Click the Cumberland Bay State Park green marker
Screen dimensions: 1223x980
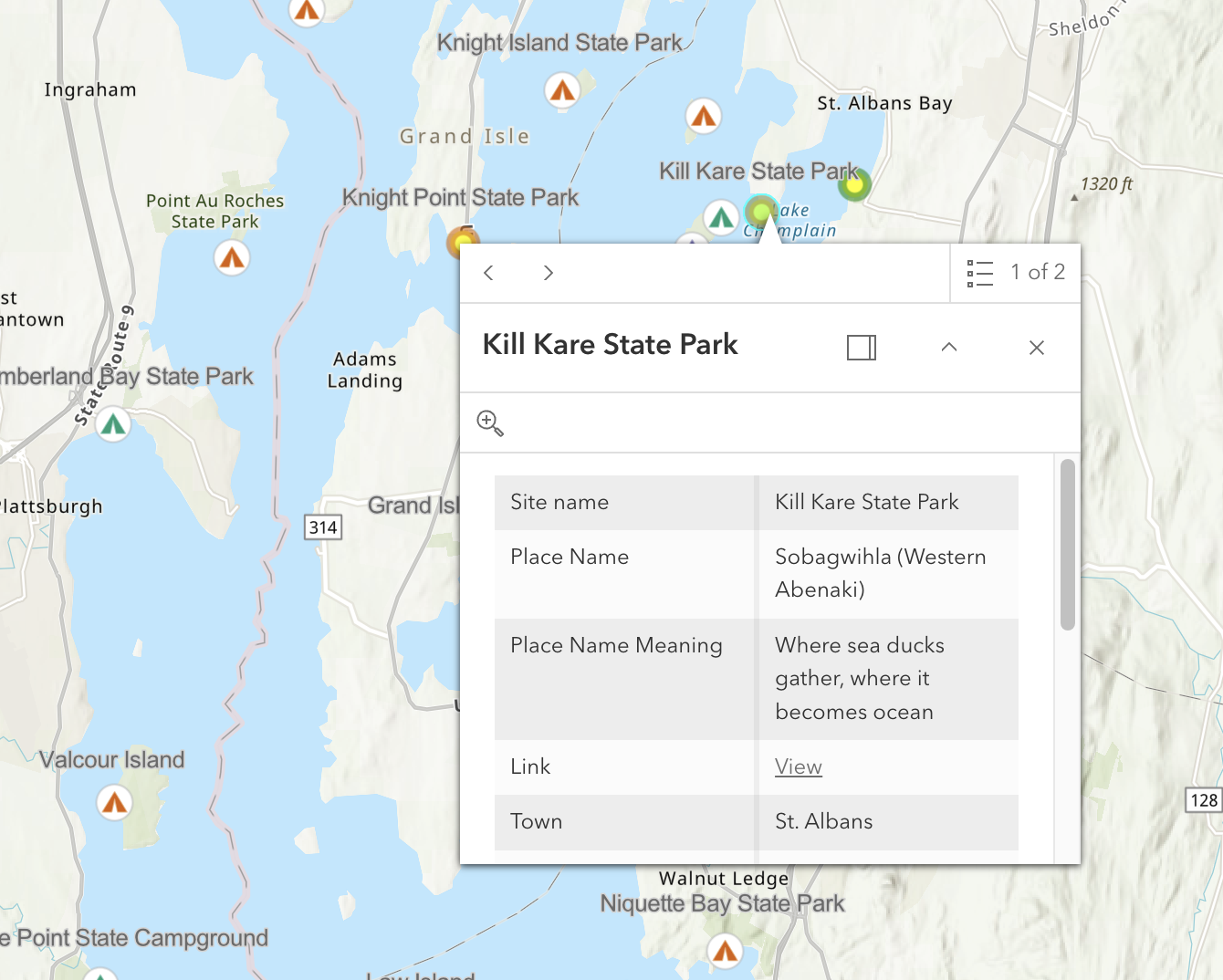(113, 424)
